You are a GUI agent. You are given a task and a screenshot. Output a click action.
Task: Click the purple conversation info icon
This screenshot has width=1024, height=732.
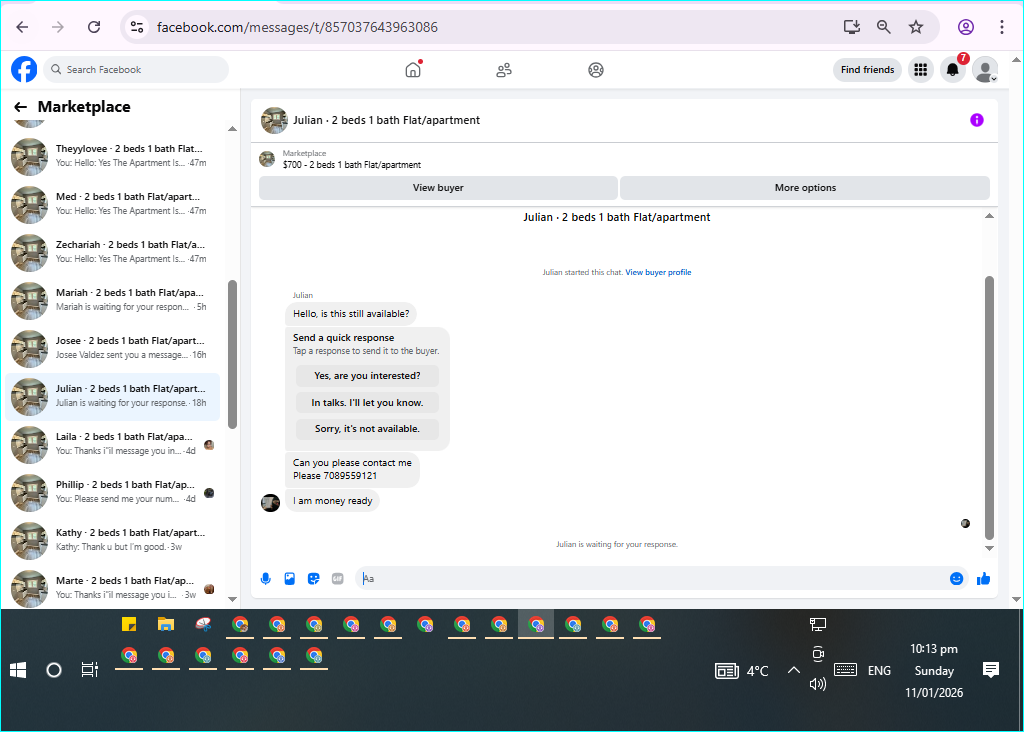976,119
